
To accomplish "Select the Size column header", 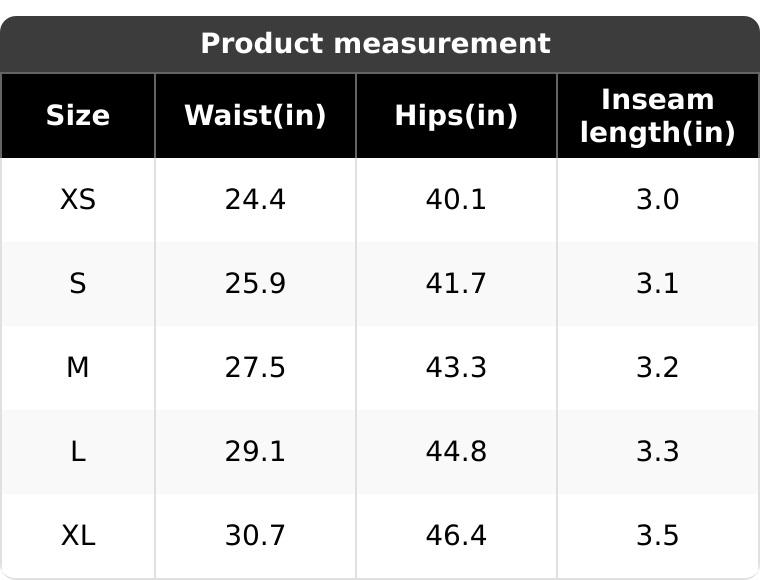I will (x=78, y=116).
